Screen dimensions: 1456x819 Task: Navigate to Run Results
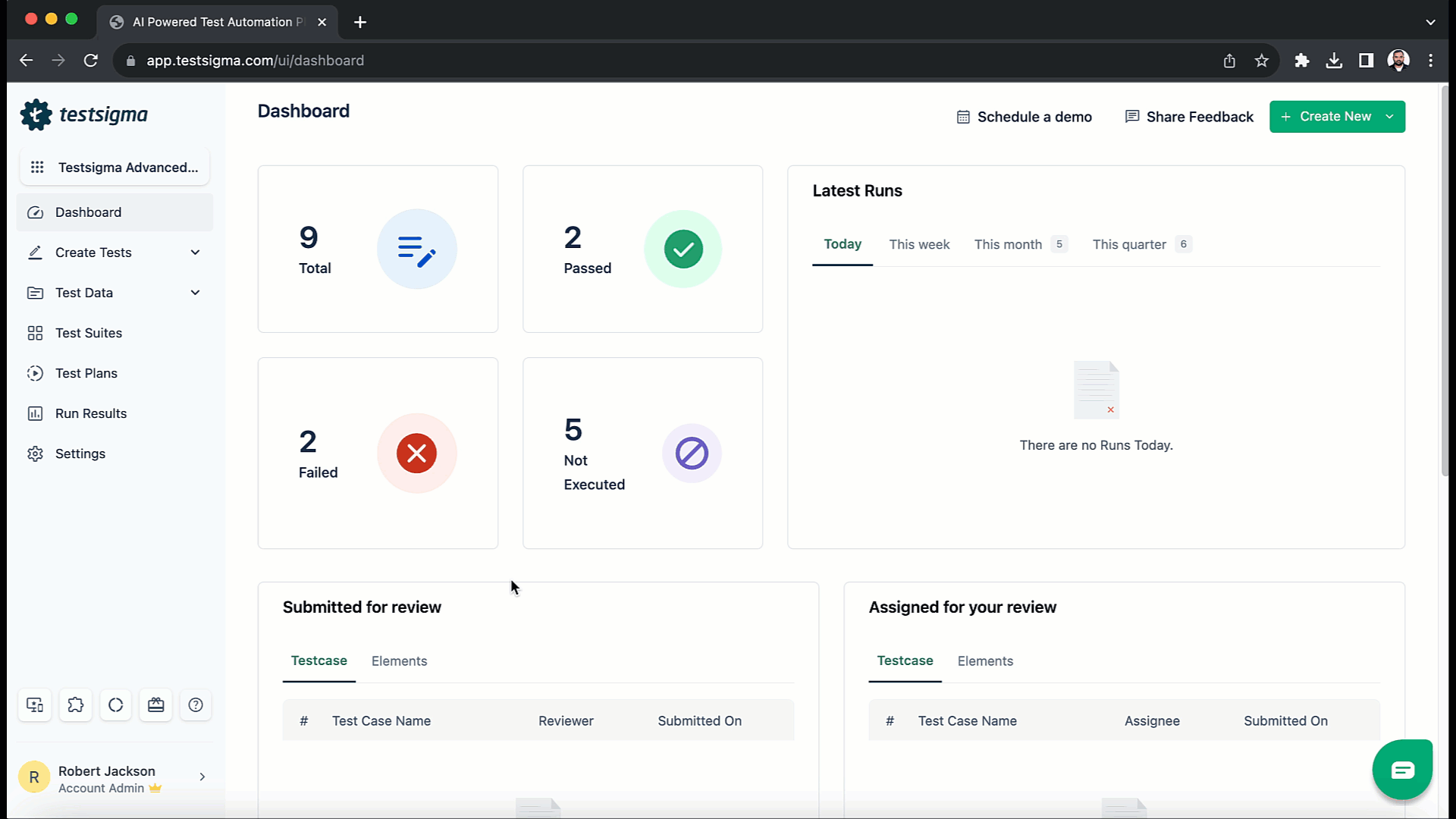[x=91, y=413]
